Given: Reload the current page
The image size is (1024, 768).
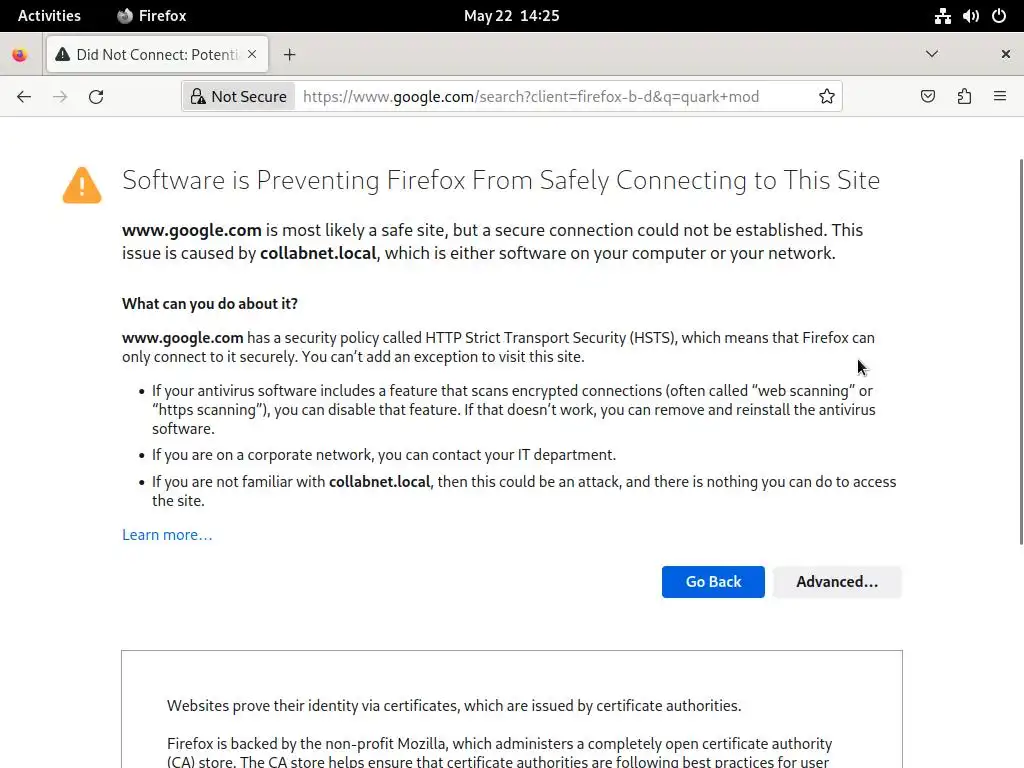Looking at the screenshot, I should pyautogui.click(x=96, y=97).
